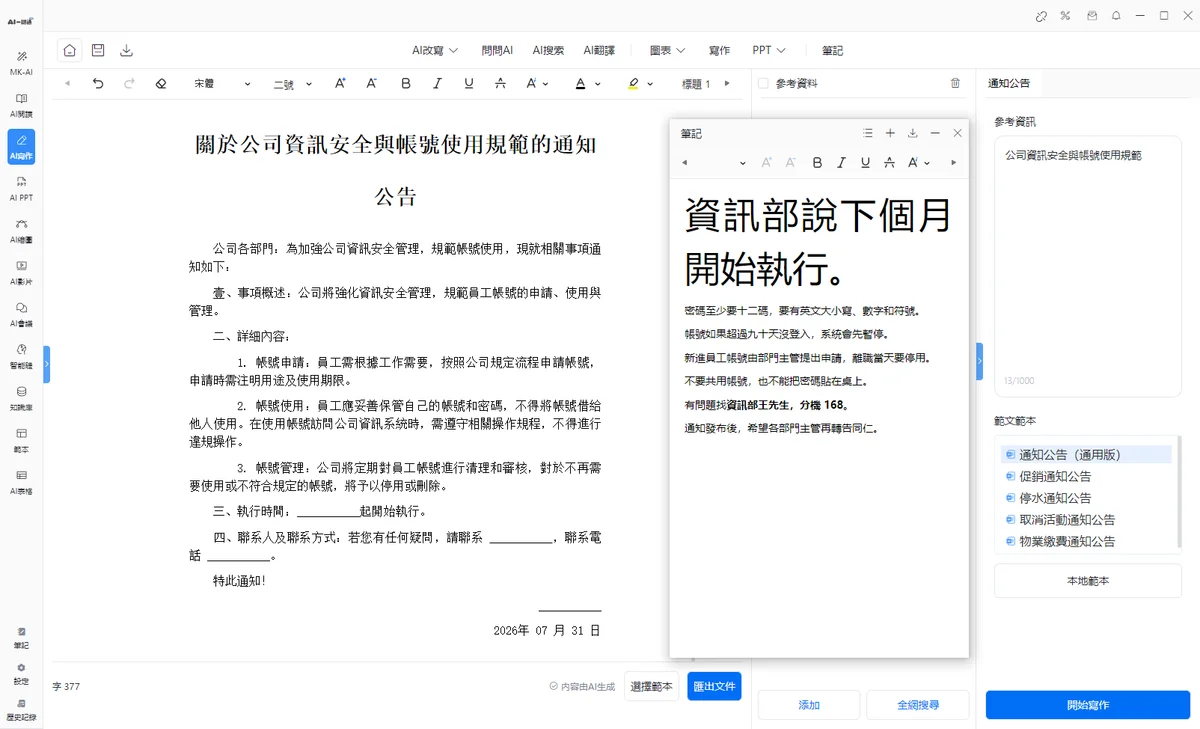Viewport: 1200px width, 729px height.
Task: Click the 參考資訊 text input field
Action: click(1088, 267)
